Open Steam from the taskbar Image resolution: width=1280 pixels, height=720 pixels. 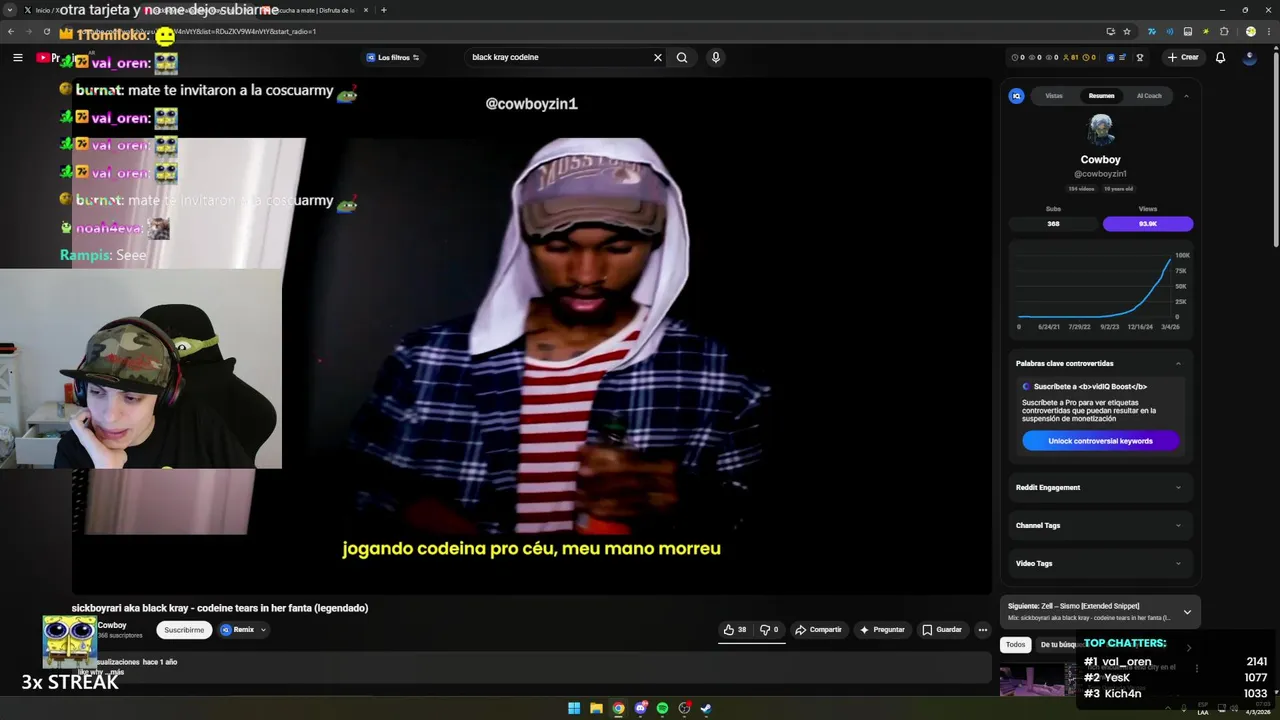pos(706,708)
